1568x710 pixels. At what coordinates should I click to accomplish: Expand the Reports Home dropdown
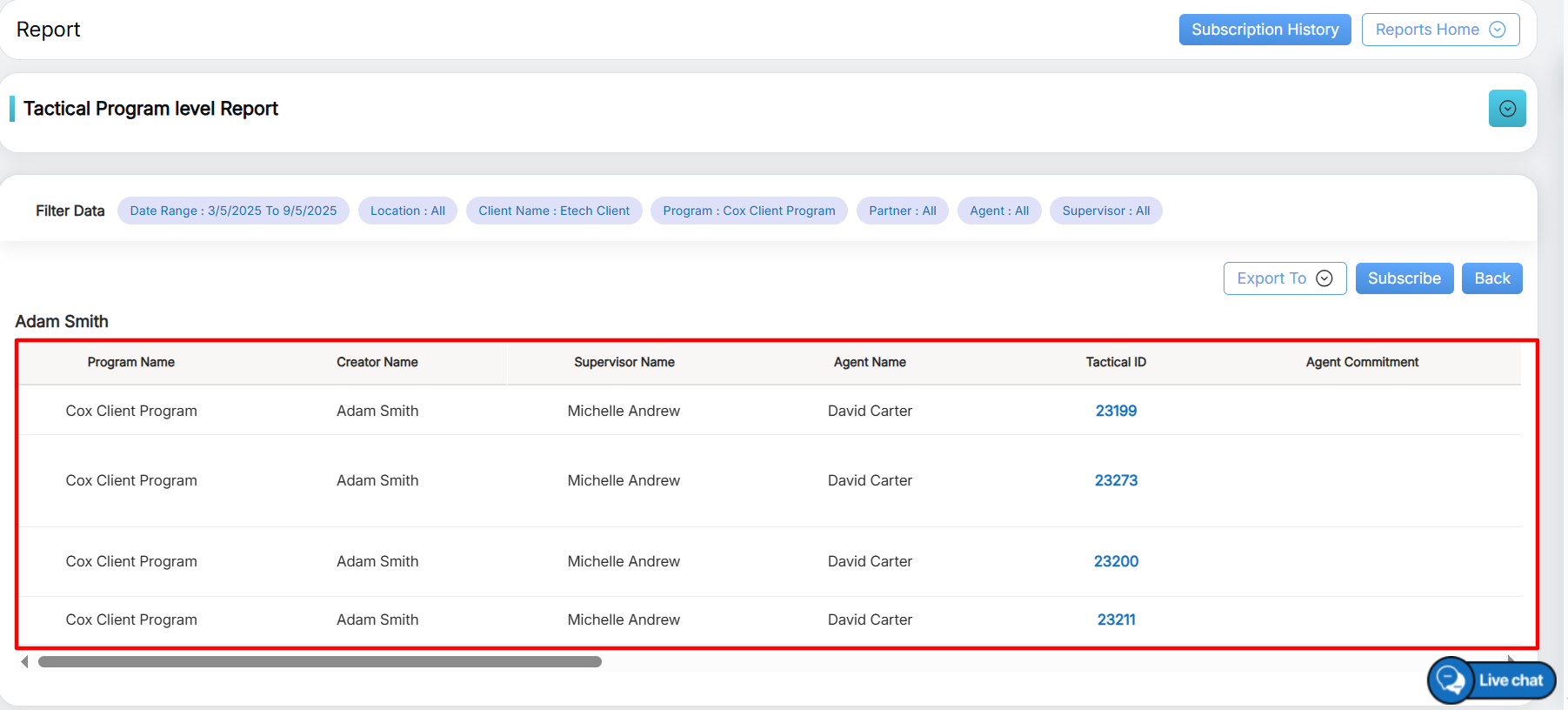point(1440,30)
